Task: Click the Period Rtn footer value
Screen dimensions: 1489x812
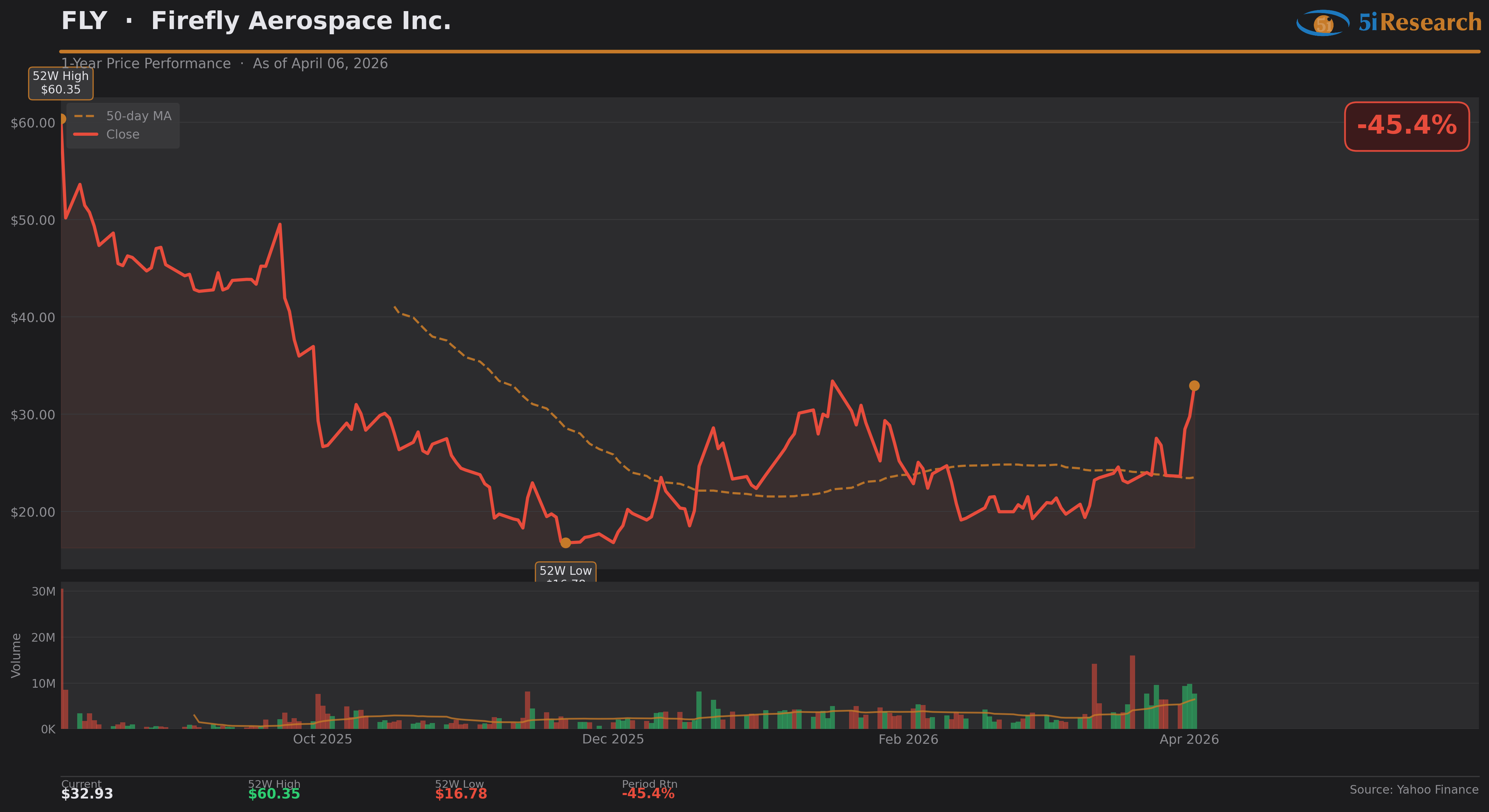Action: point(648,794)
